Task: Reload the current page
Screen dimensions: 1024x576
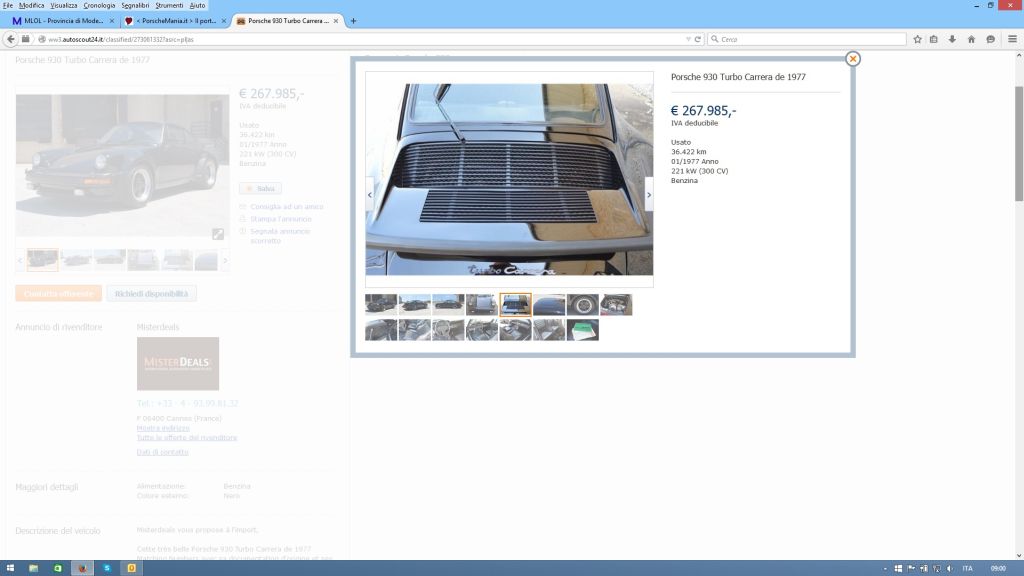Action: 697,39
